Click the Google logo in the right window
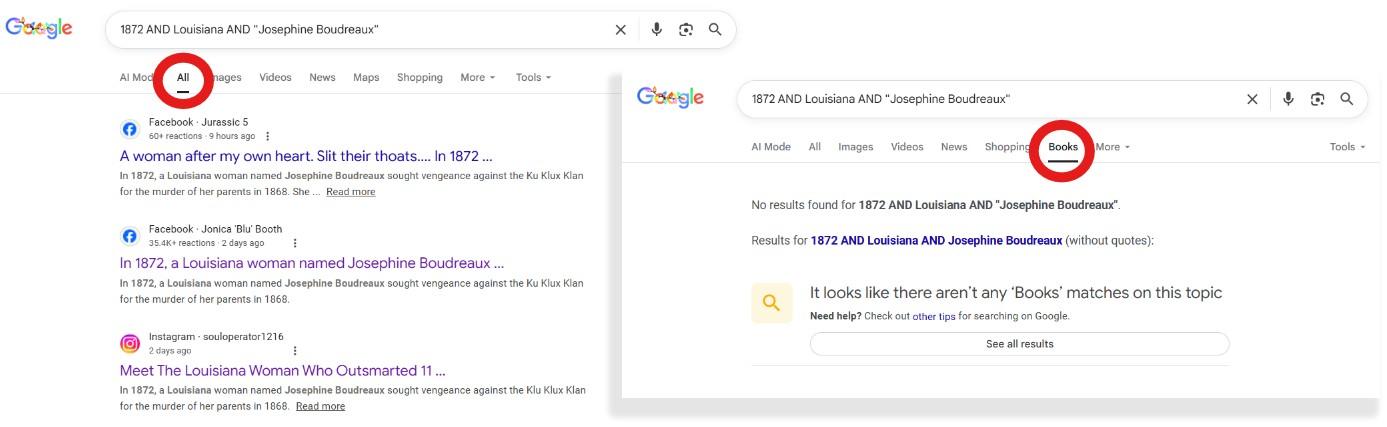 click(670, 97)
